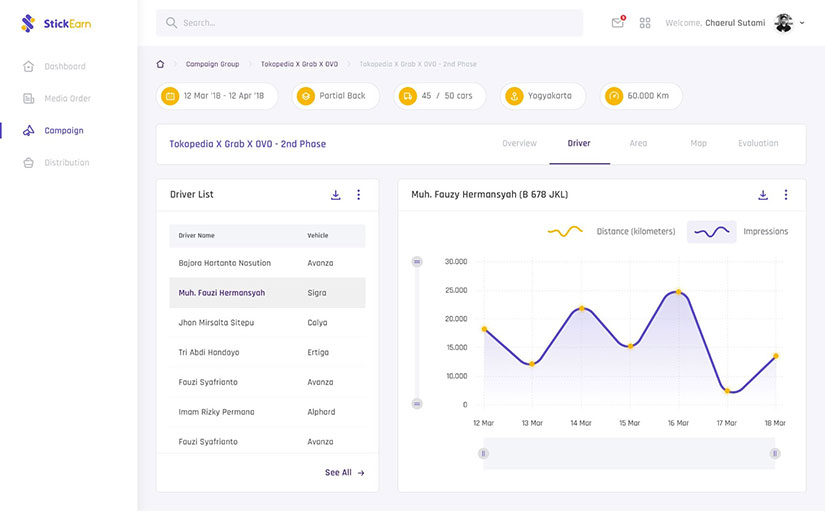This screenshot has height=519, width=825.
Task: Select driver Jhon Mirsalta Sitepu
Action: 216,323
